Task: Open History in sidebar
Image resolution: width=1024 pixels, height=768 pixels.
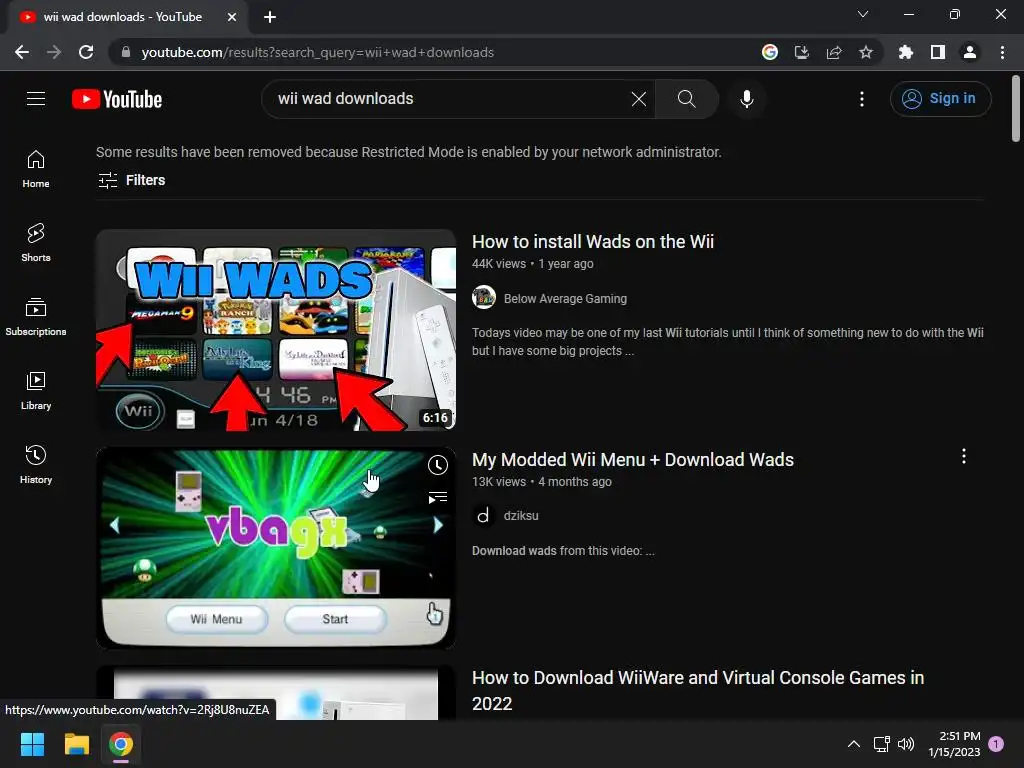Action: [36, 465]
